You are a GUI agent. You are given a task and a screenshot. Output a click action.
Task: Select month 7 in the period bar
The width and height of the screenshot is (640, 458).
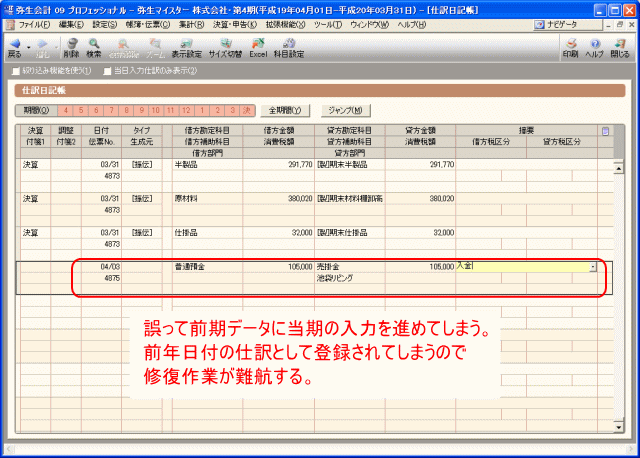click(x=111, y=111)
